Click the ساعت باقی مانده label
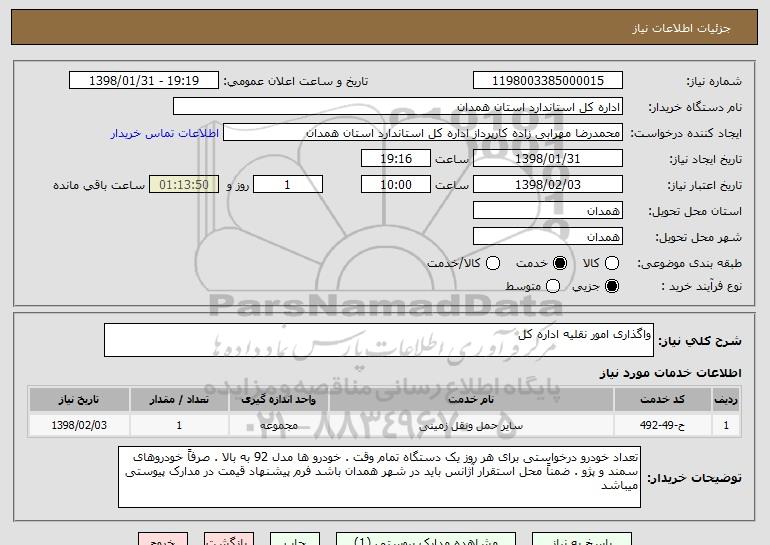The height and width of the screenshot is (545, 770). pos(99,185)
